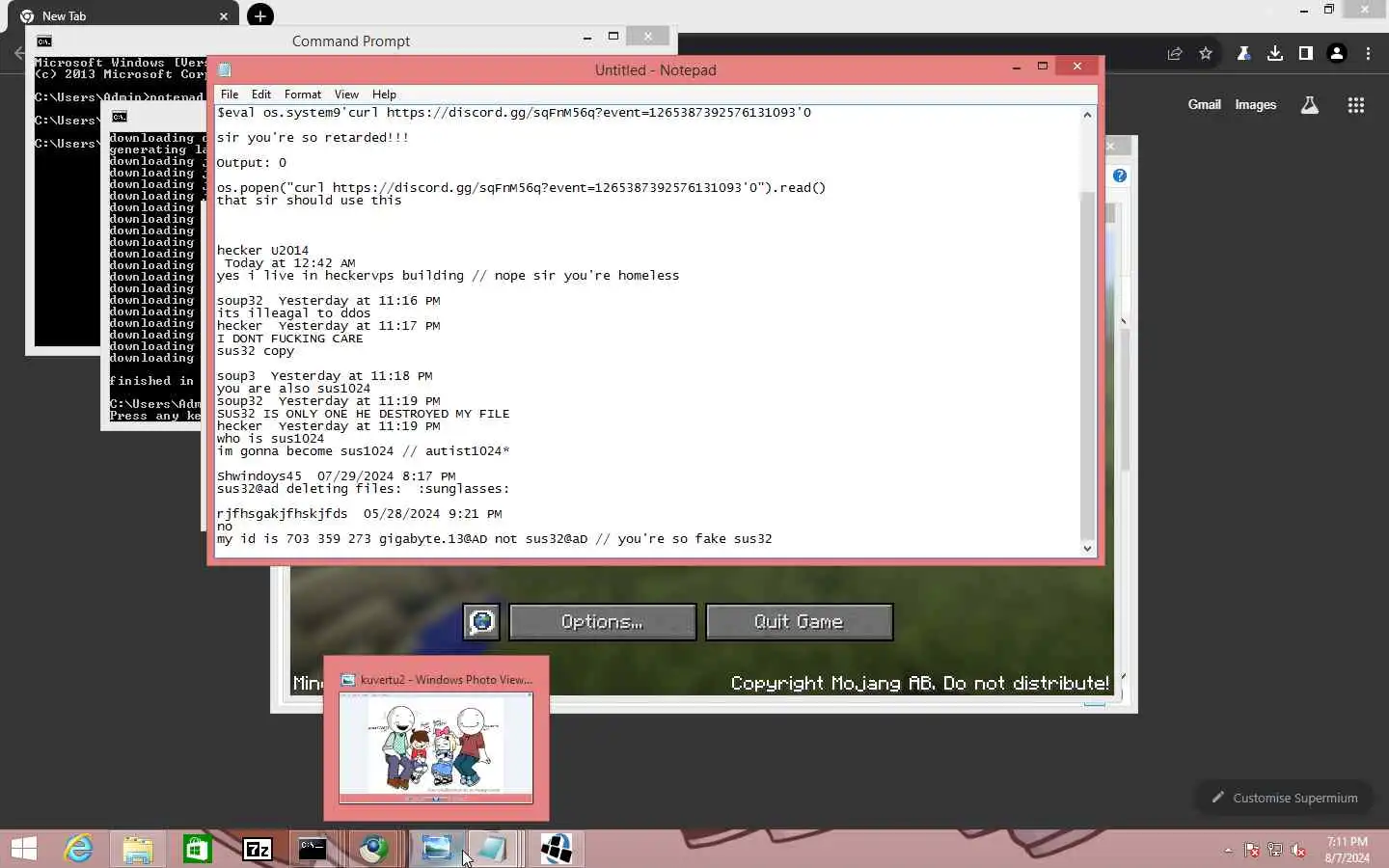
Task: Click the Command Prompt window title
Action: (x=351, y=41)
